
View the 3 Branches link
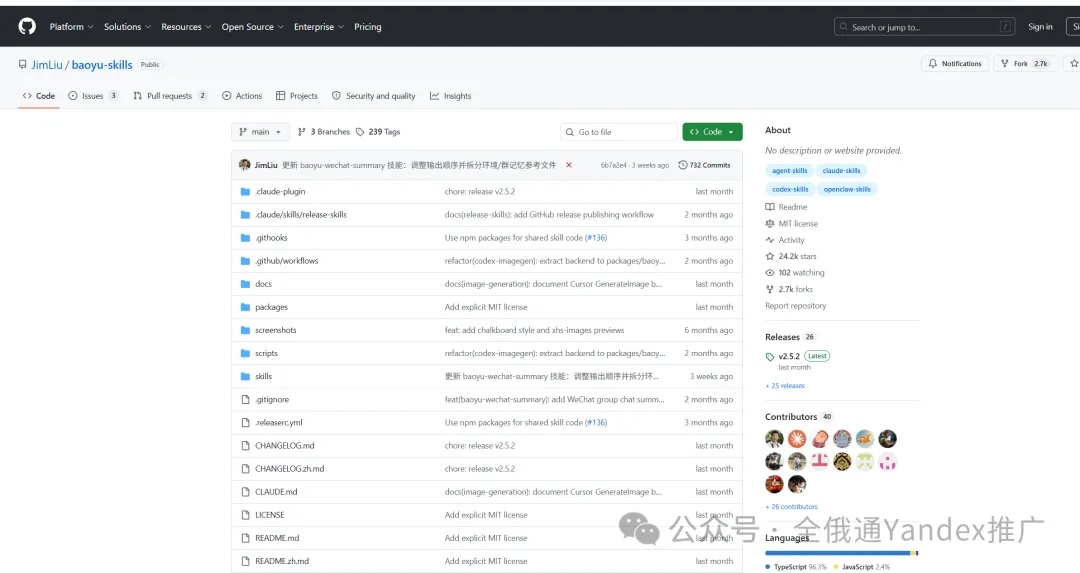pos(324,132)
